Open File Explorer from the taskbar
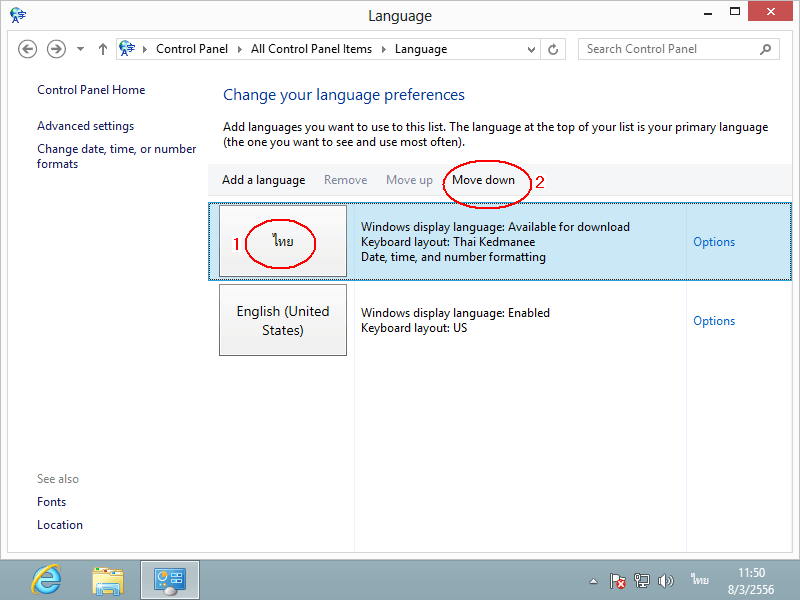Screen dimensions: 800x600 click(108, 581)
